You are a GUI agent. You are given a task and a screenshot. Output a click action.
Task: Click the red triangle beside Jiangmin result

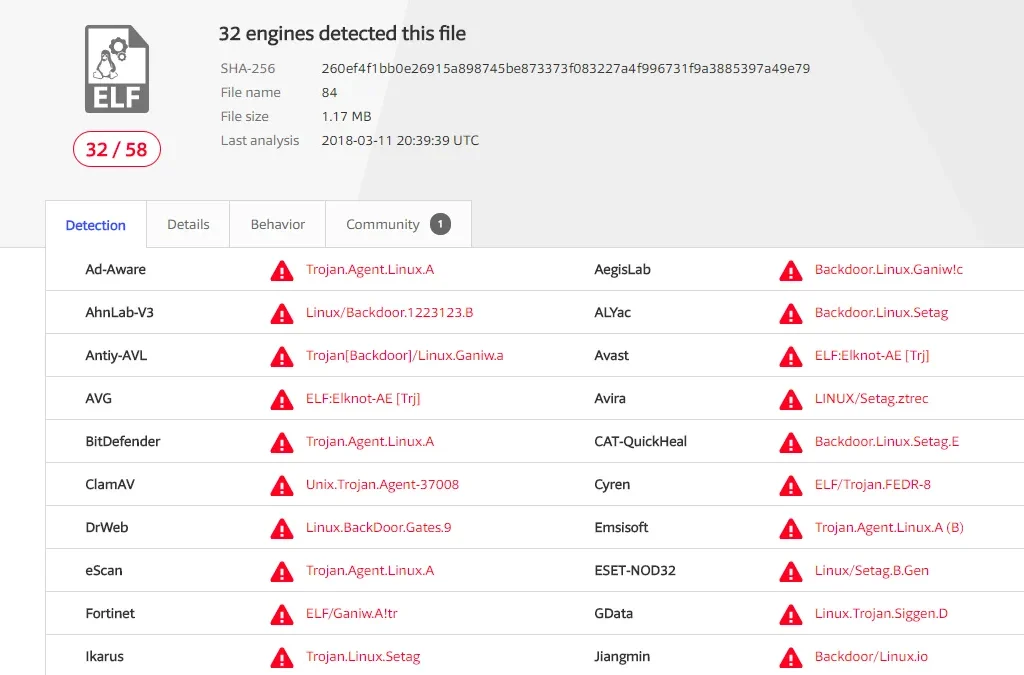[791, 658]
